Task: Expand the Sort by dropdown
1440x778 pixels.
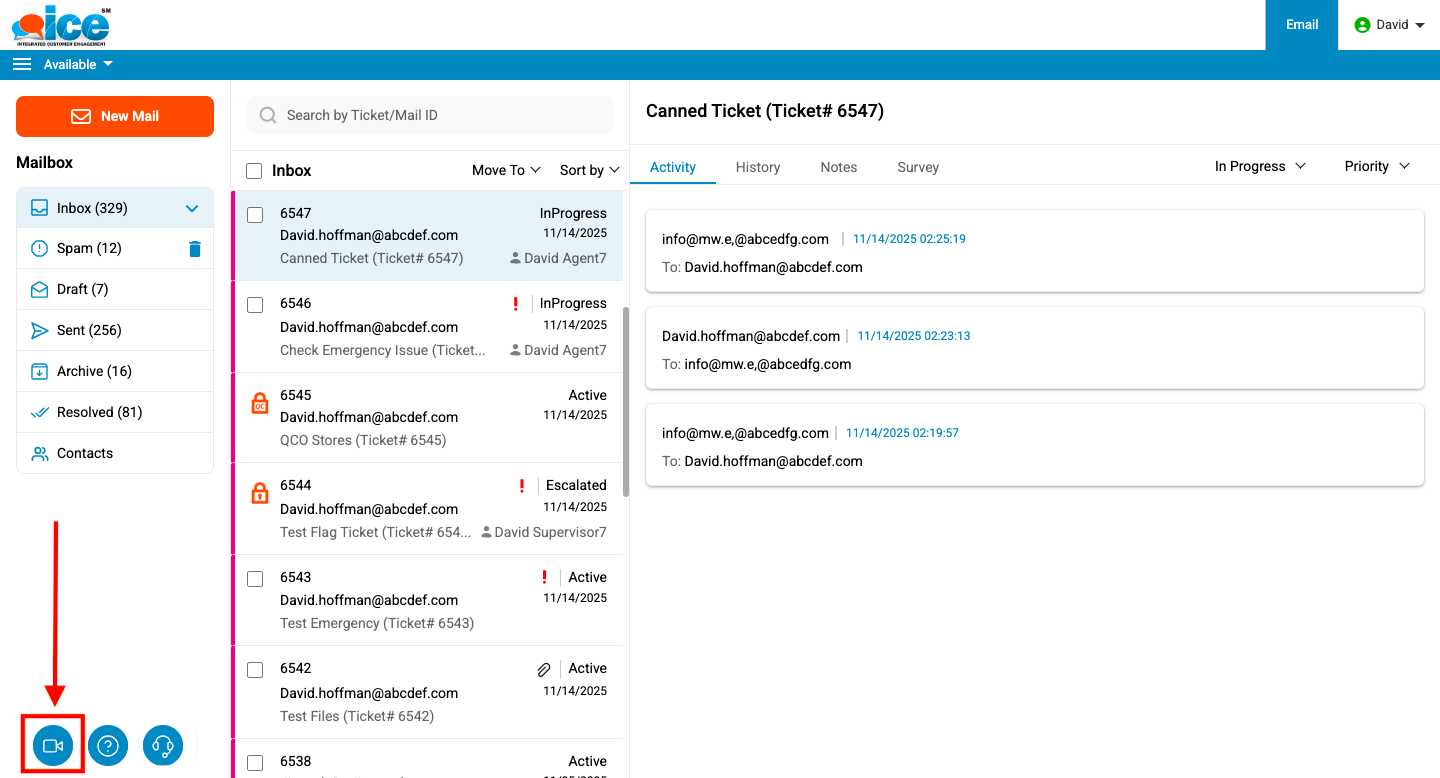Action: pos(589,170)
